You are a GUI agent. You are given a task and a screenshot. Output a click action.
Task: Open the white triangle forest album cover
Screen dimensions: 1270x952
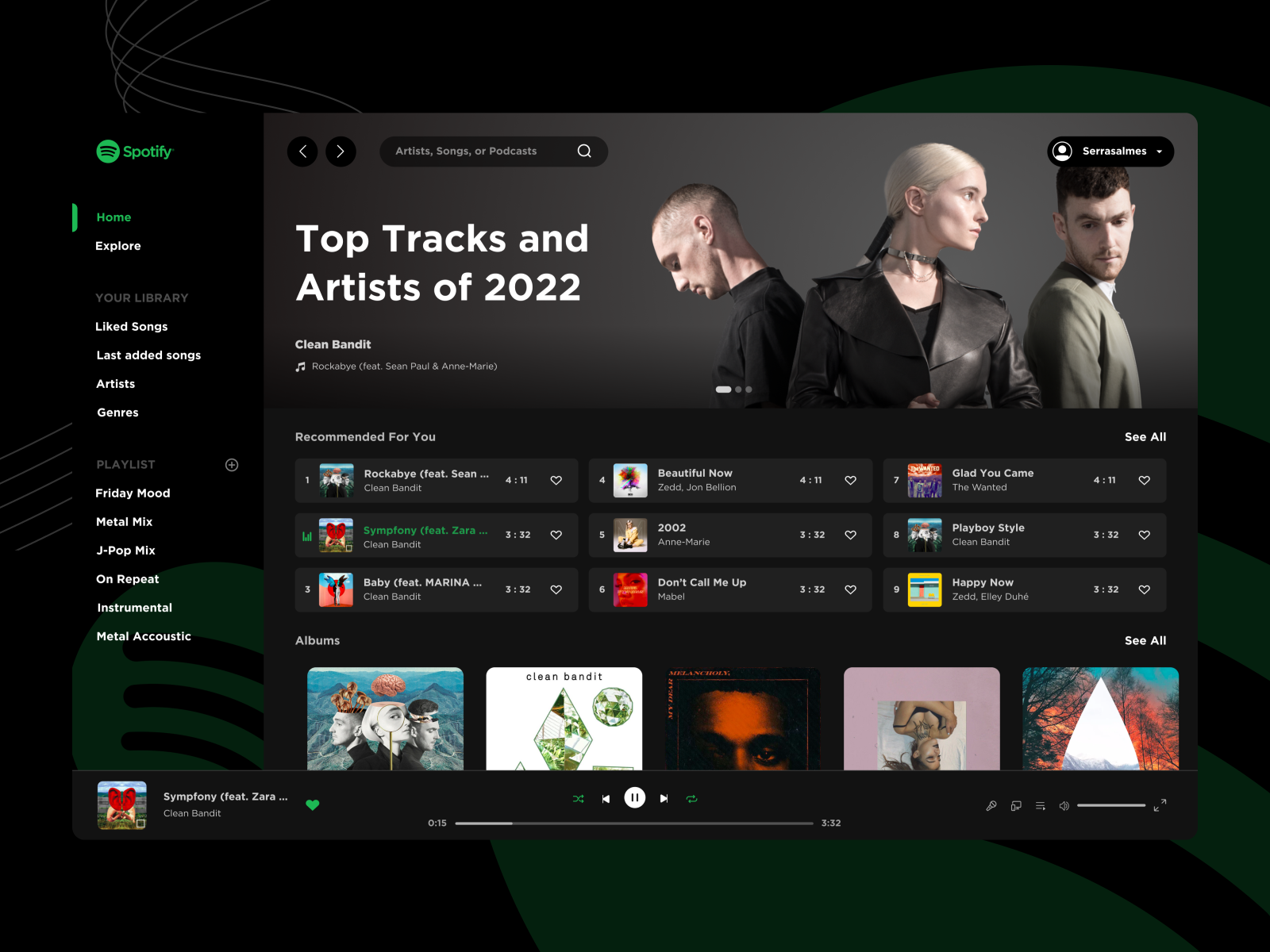click(1100, 719)
